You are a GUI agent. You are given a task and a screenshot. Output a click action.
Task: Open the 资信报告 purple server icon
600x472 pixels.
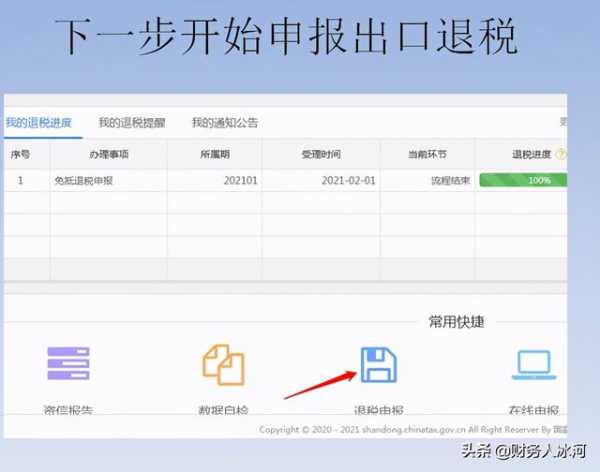click(x=68, y=364)
